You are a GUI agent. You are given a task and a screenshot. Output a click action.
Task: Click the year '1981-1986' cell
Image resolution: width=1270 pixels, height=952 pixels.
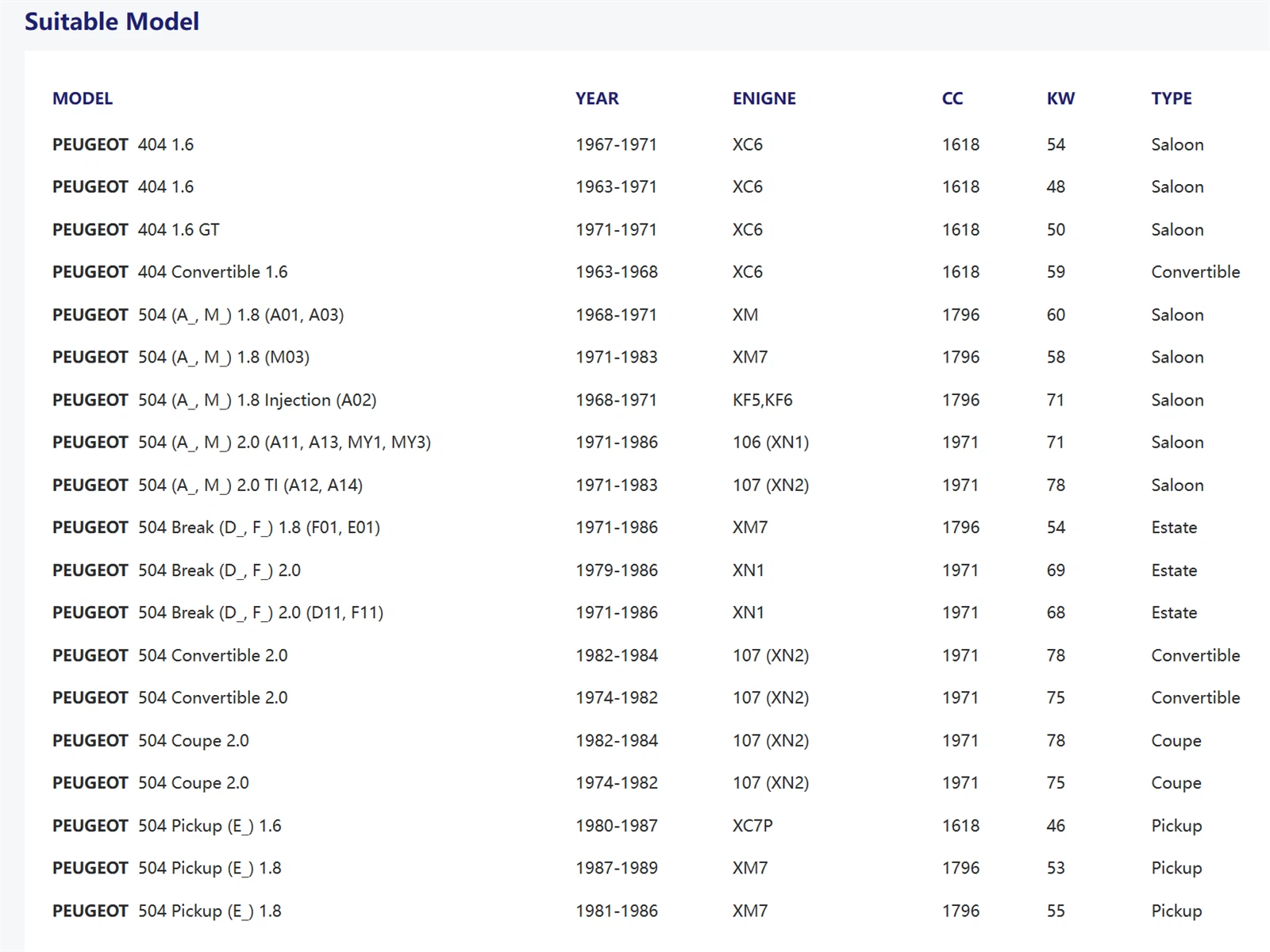617,911
